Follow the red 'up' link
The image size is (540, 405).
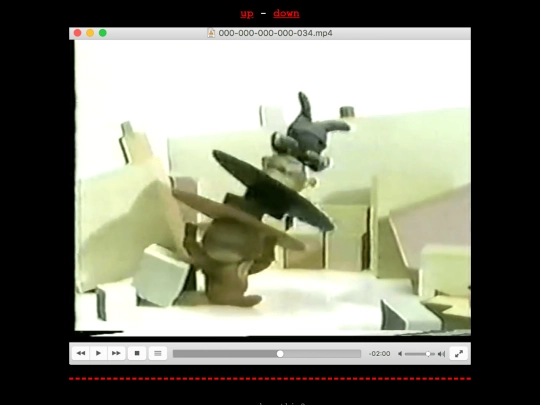pos(247,13)
